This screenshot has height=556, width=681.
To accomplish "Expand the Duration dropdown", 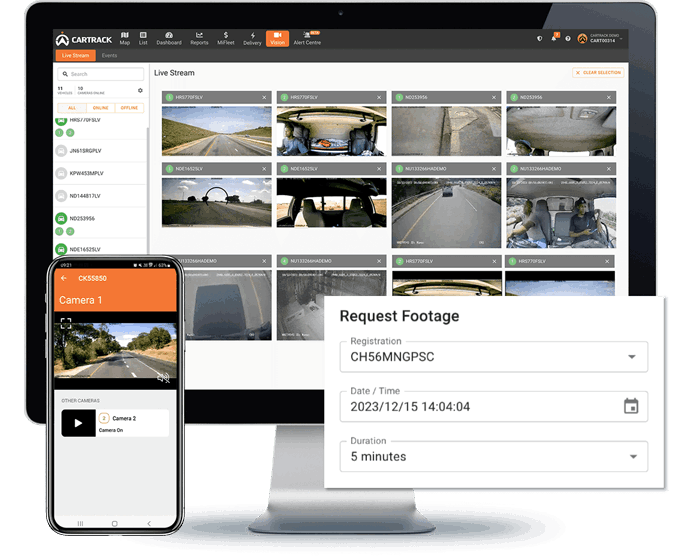I will 630,456.
